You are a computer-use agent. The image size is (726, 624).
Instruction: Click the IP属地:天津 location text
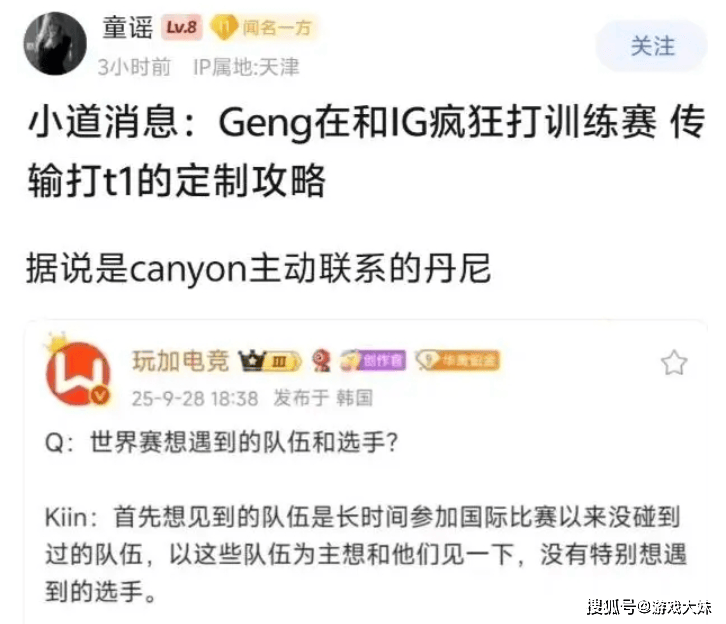tap(246, 67)
